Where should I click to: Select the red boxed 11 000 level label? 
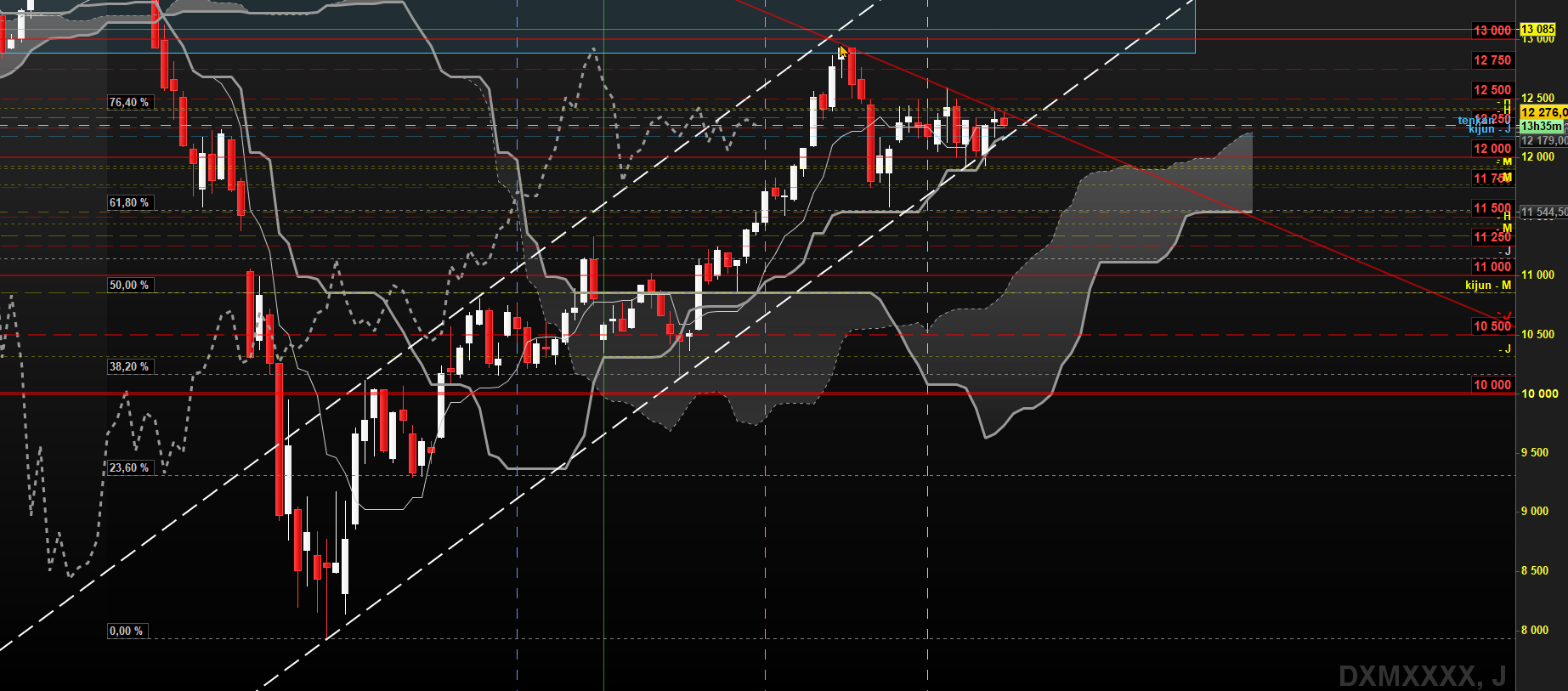1492,267
